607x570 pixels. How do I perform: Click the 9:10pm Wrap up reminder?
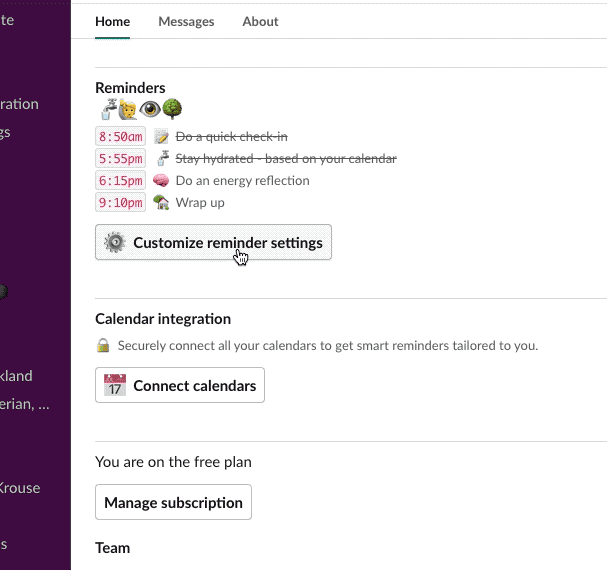200,203
